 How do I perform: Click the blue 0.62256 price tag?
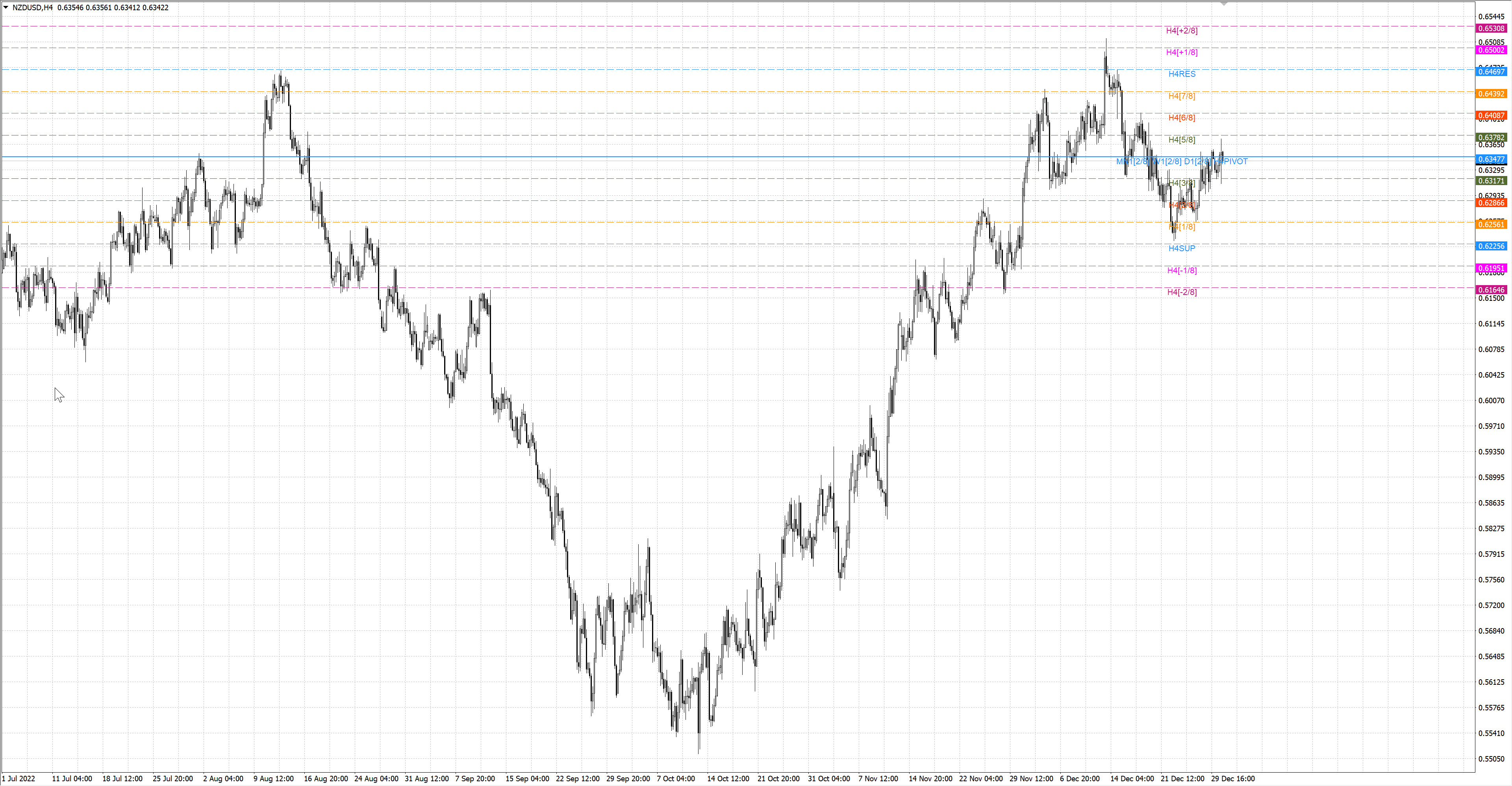pos(1491,246)
